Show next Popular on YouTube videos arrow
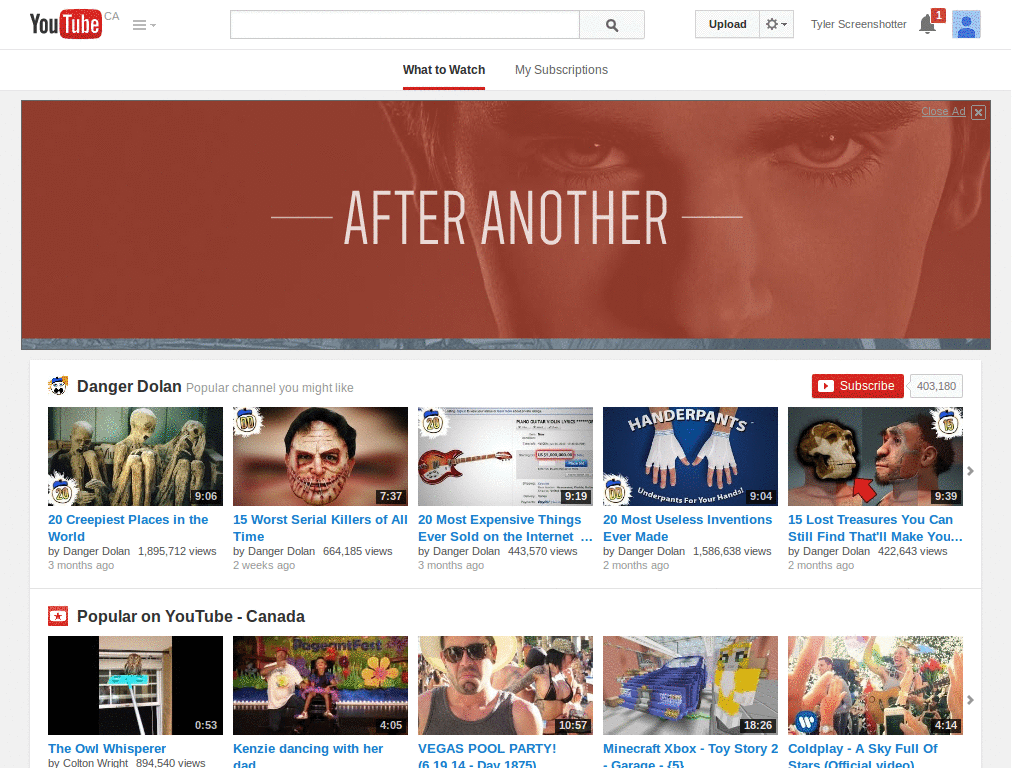This screenshot has width=1024, height=768. (970, 699)
